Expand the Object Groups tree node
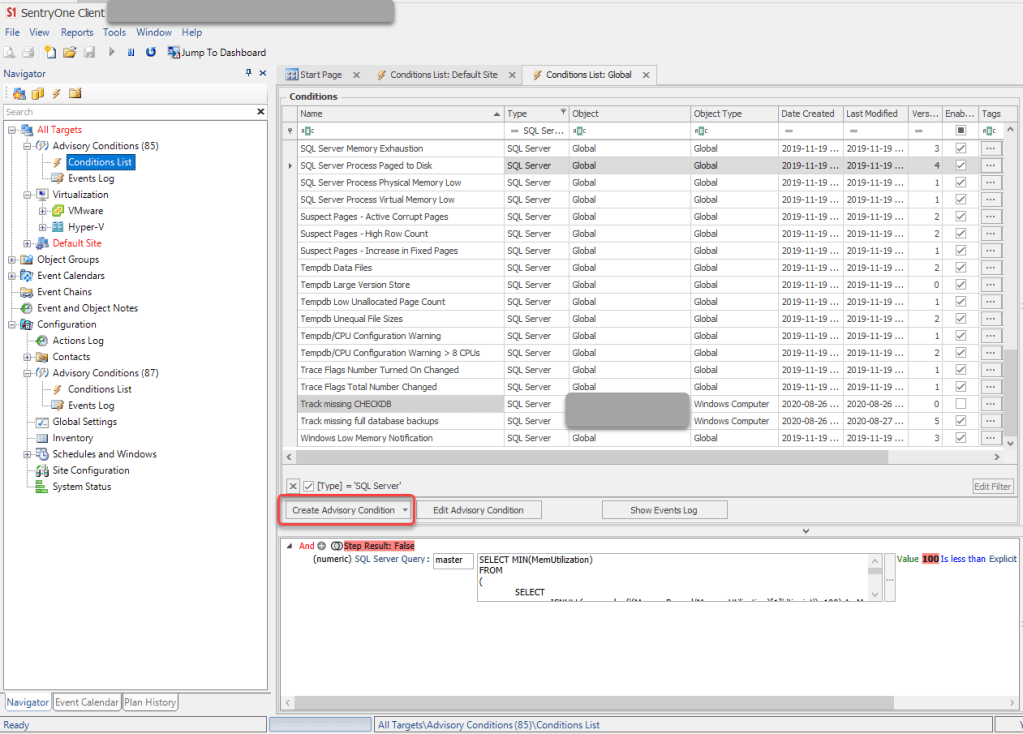This screenshot has width=1023, height=734. point(12,260)
